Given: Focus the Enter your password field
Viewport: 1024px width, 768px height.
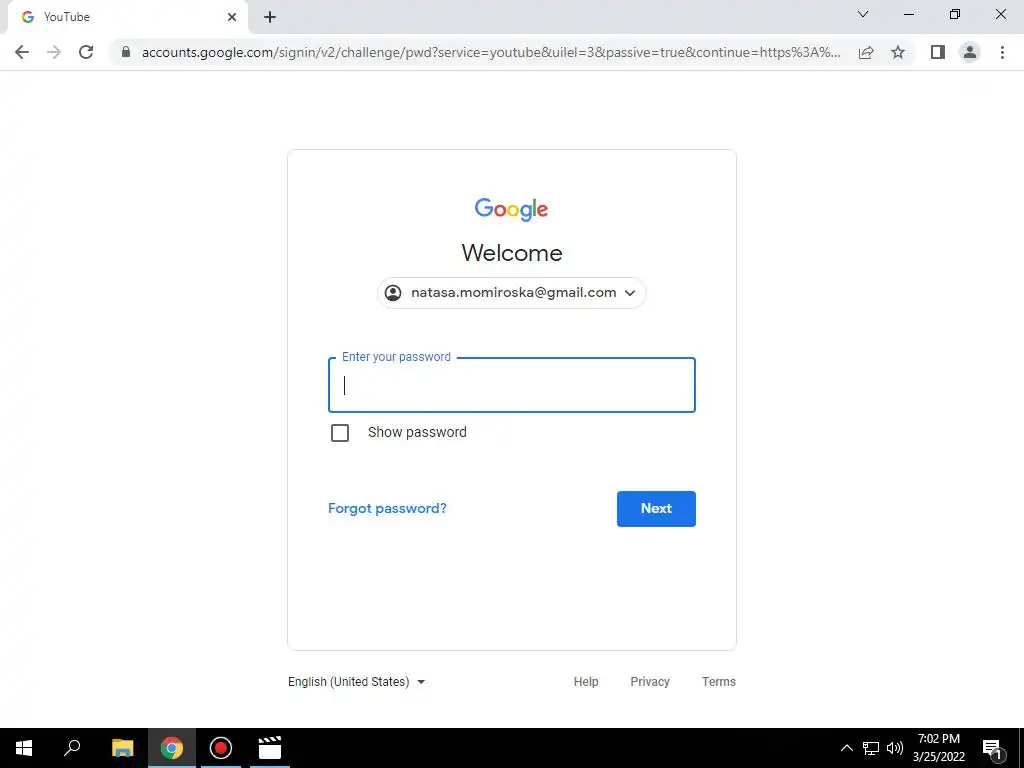Looking at the screenshot, I should (511, 385).
